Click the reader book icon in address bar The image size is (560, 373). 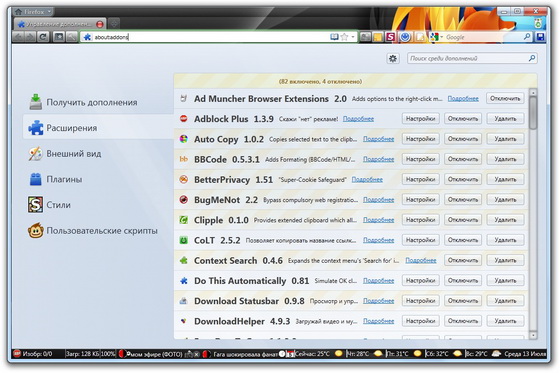(334, 37)
